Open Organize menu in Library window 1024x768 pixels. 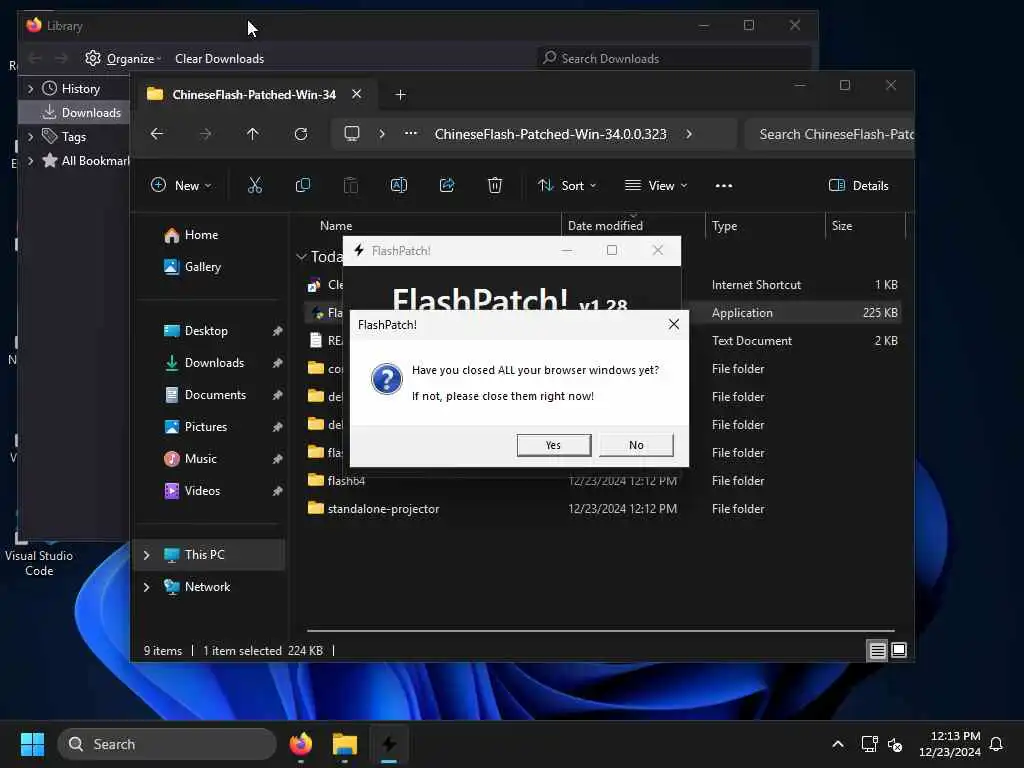coord(123,59)
